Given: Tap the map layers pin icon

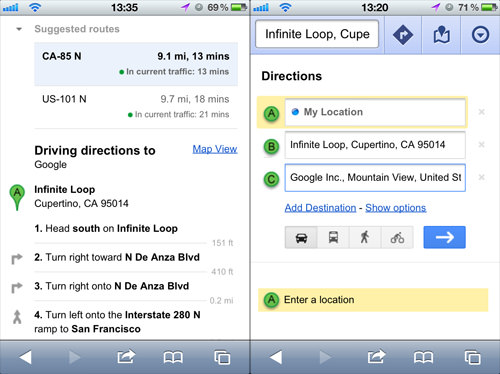Looking at the screenshot, I should 441,35.
